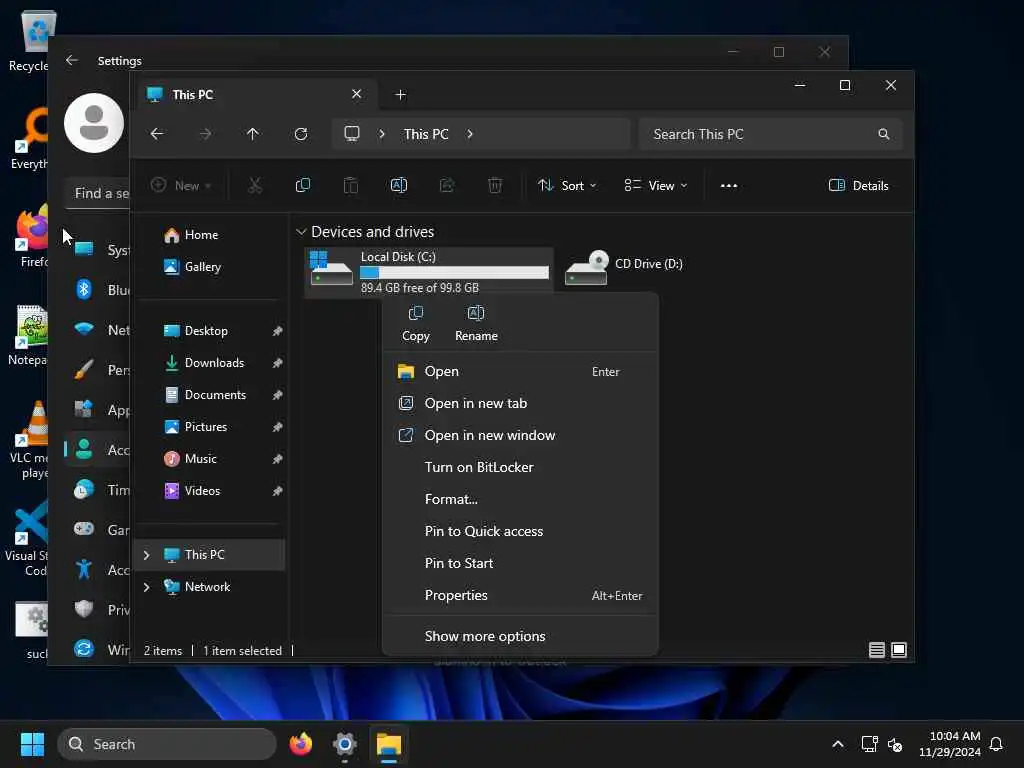Expand the Network tree node
This screenshot has width=1024, height=768.
[146, 586]
